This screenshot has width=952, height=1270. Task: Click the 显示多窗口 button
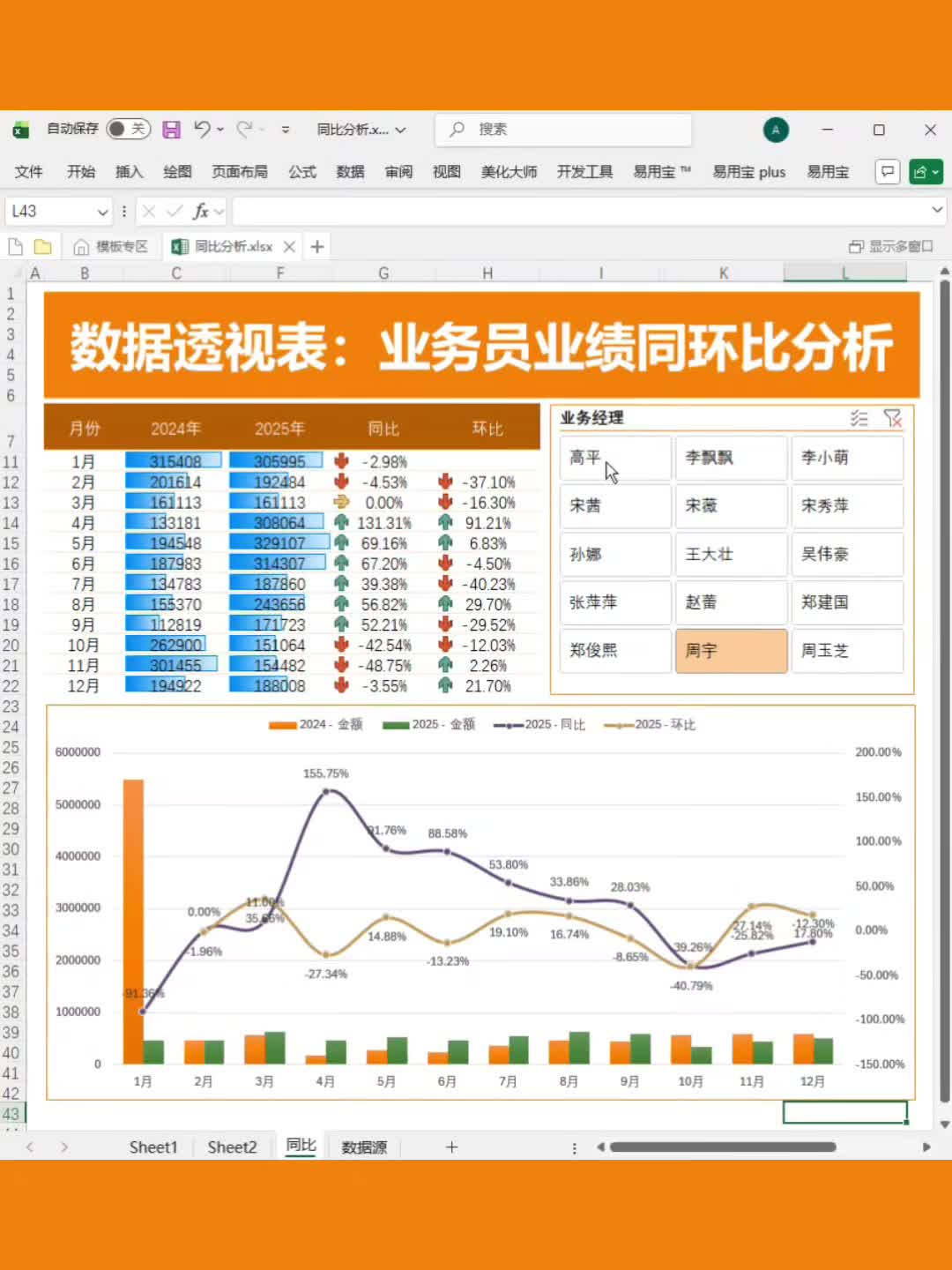(x=889, y=246)
